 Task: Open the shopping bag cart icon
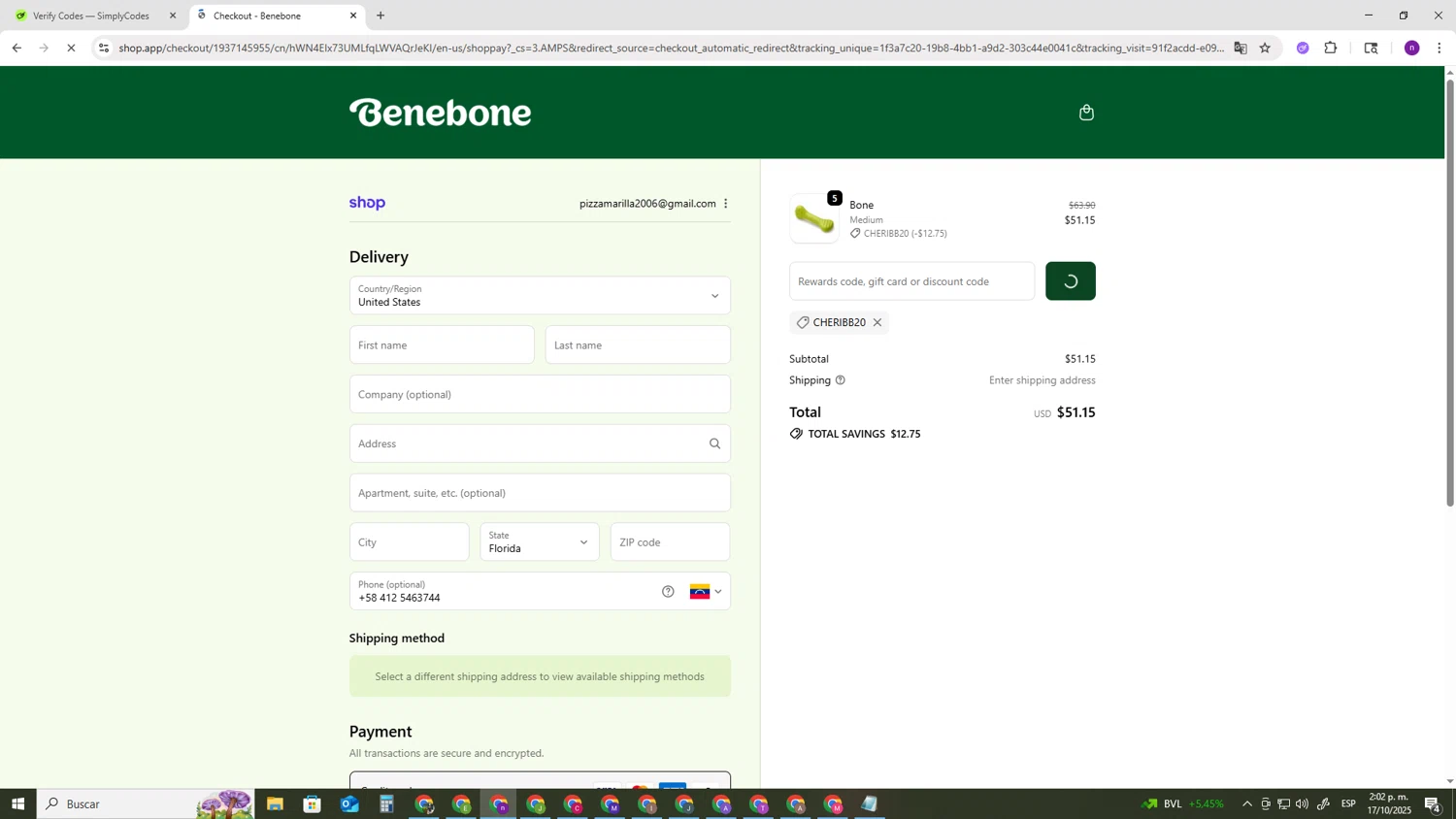1086,113
